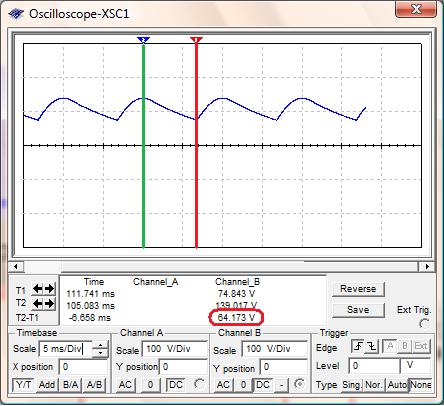Set trigger type to None
This screenshot has height=406, width=444.
pos(421,385)
